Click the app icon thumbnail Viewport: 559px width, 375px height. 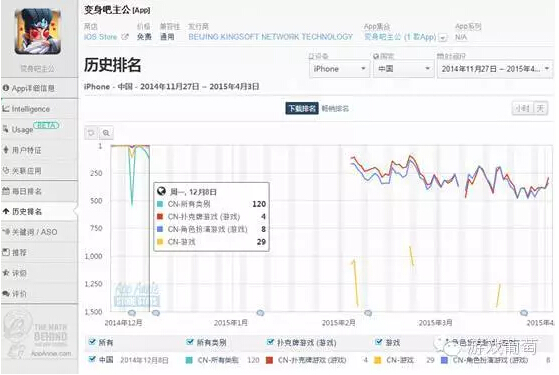coord(38,32)
